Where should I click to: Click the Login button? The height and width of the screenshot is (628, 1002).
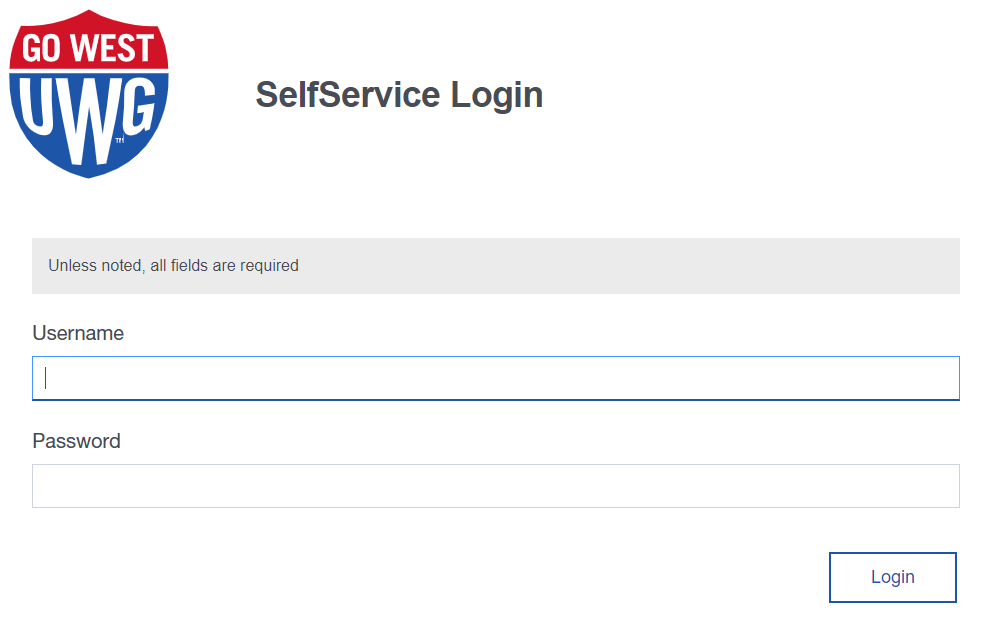[892, 577]
